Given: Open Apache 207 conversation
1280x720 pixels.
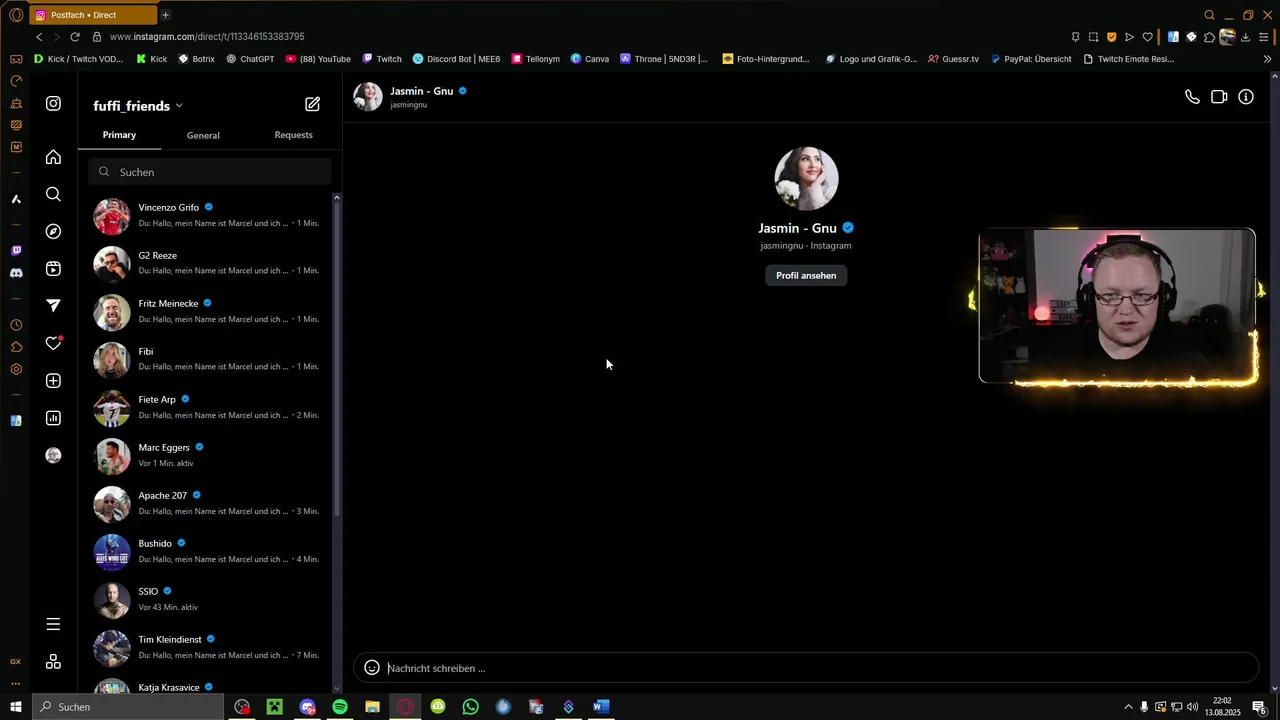Looking at the screenshot, I should coord(207,503).
